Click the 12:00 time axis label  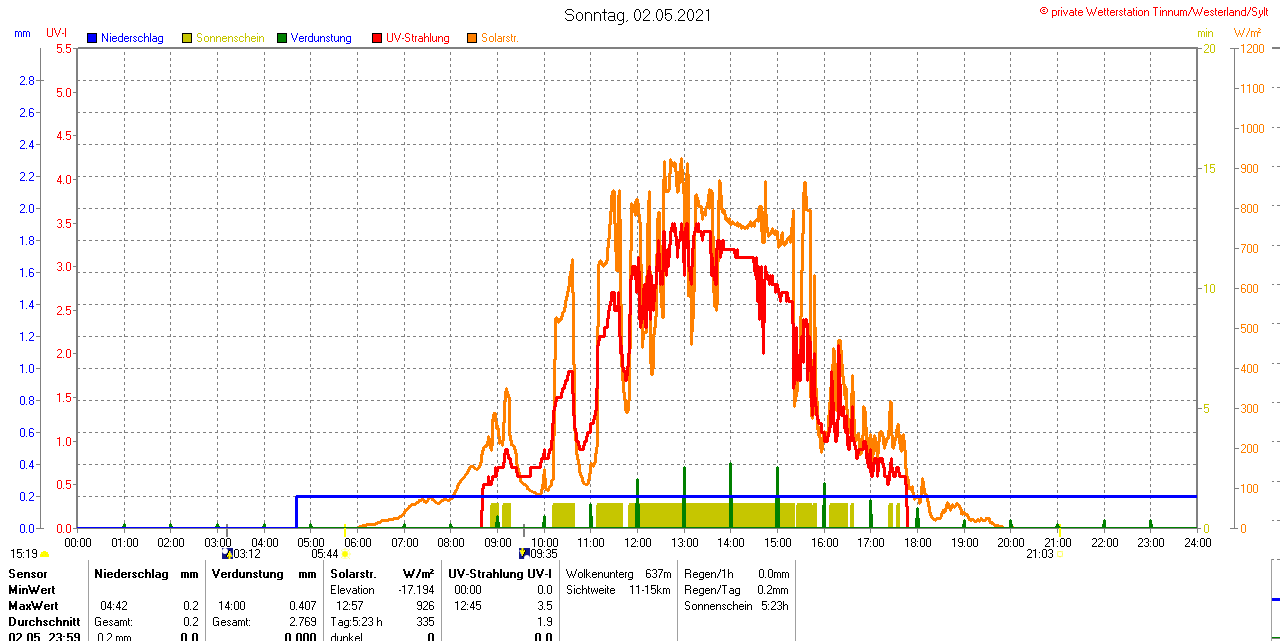pos(637,542)
